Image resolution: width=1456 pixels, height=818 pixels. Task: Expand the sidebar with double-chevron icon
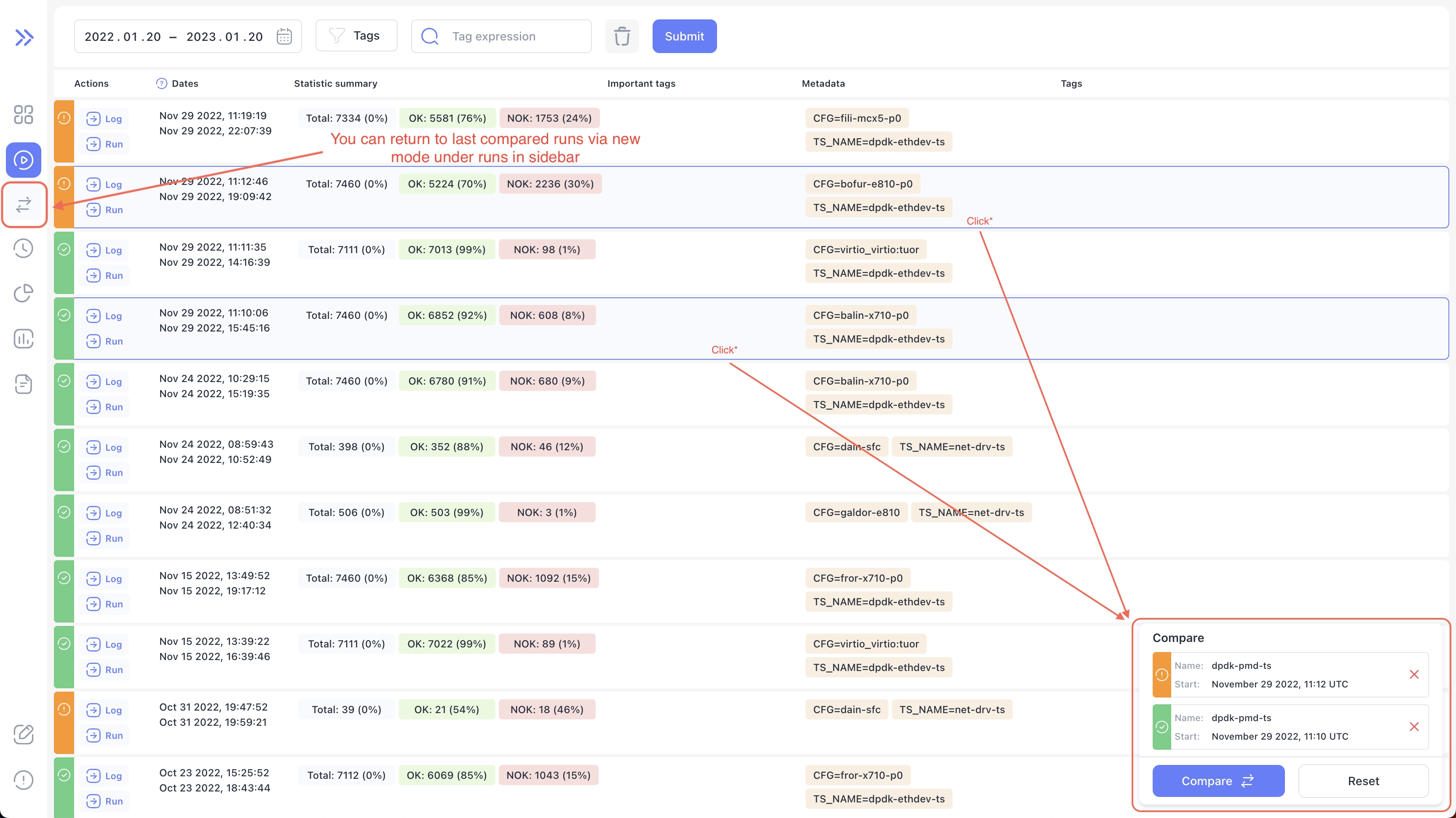[x=24, y=37]
